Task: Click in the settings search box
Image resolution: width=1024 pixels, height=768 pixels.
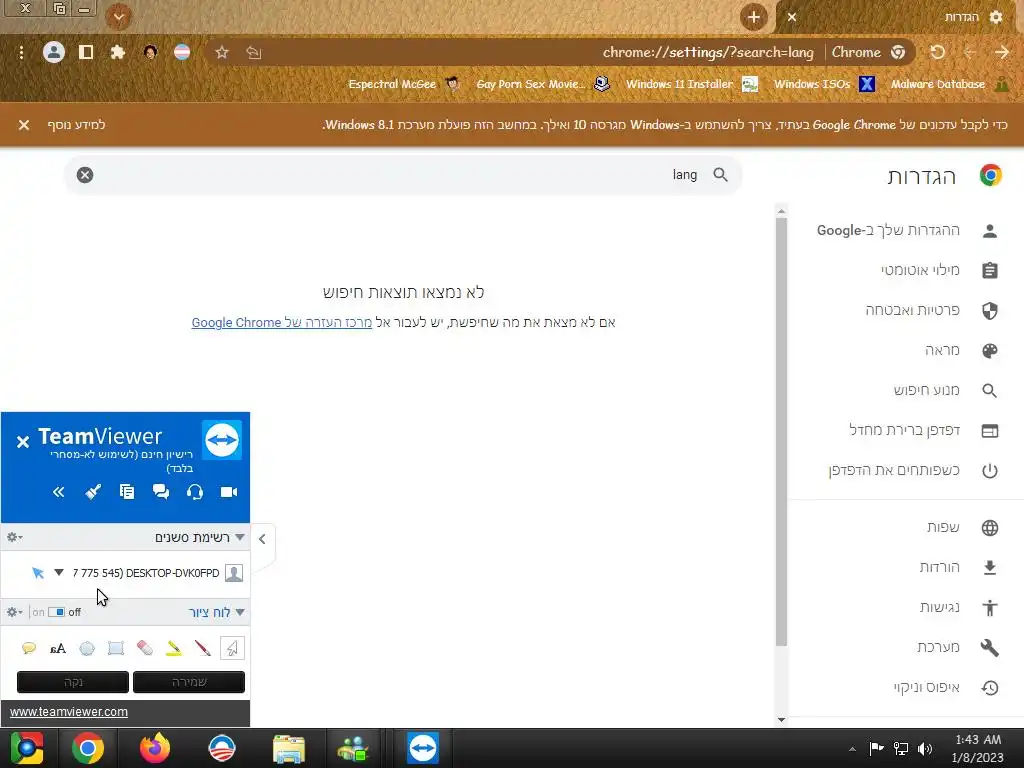Action: [x=403, y=175]
